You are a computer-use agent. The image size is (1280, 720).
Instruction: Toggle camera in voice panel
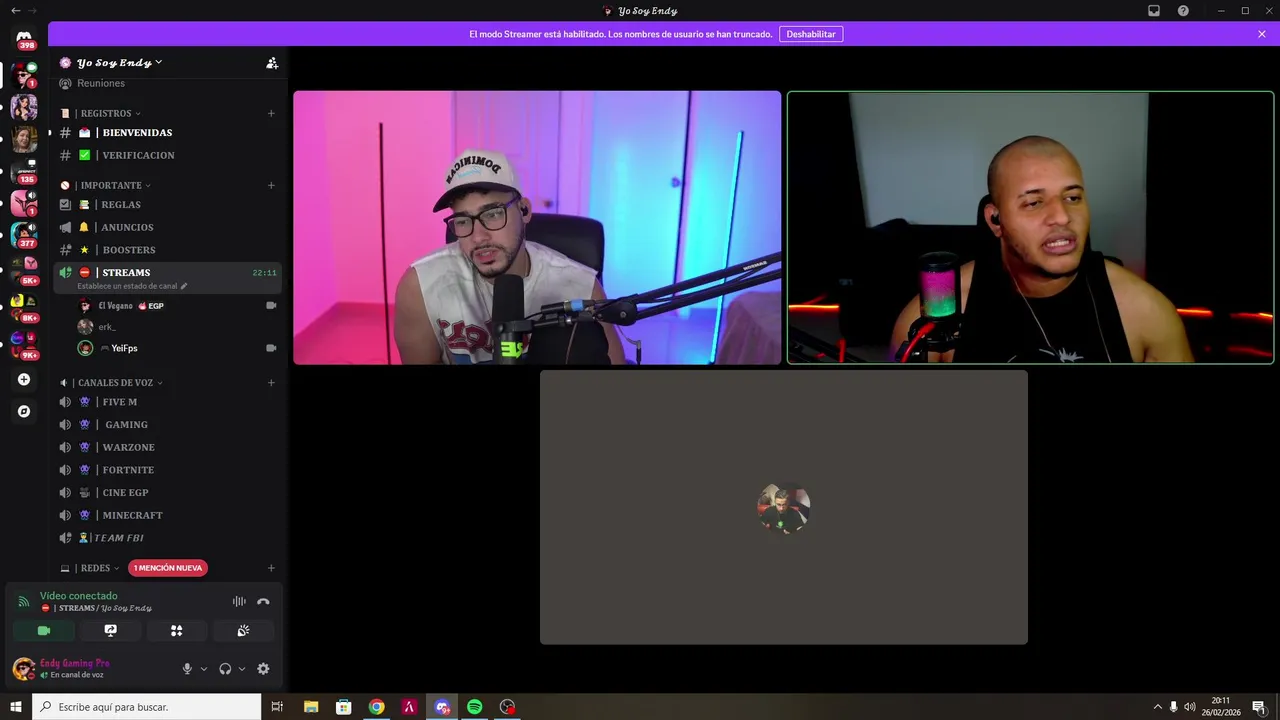[44, 631]
